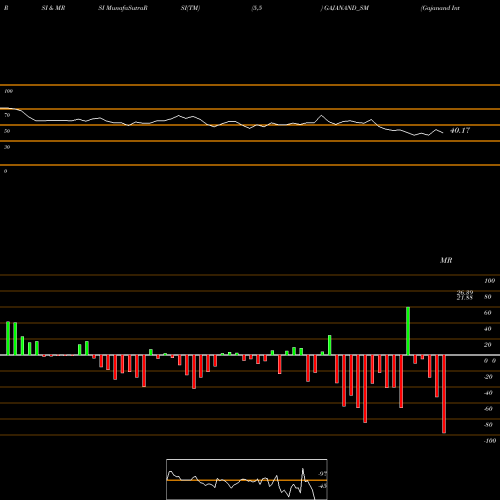Viewport: 500px width, 500px height.
Task: Click the current RSI value 40.17
Action: (x=460, y=130)
